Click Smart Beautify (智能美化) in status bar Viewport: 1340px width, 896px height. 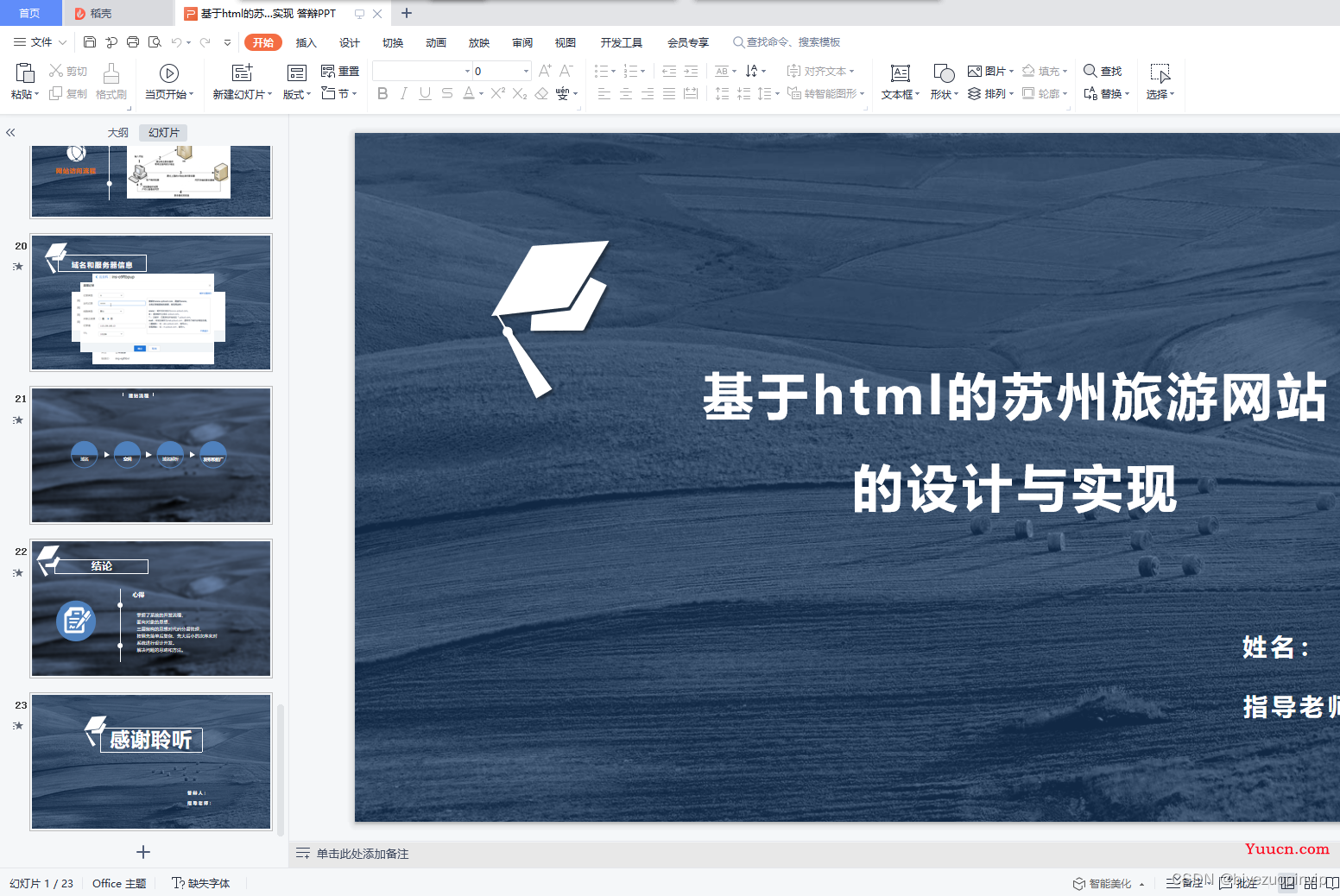[1109, 883]
